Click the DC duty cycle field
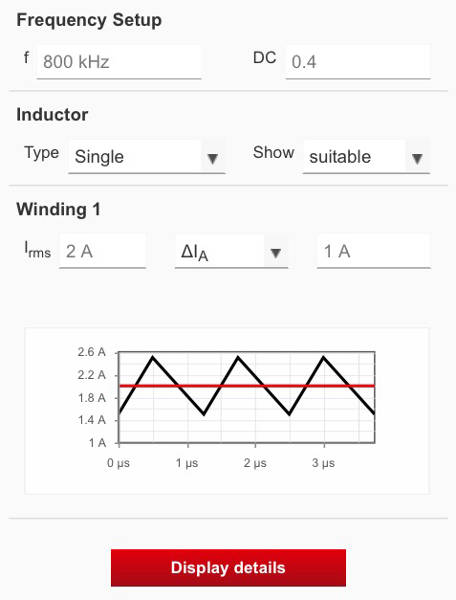The height and width of the screenshot is (600, 456). coord(358,62)
